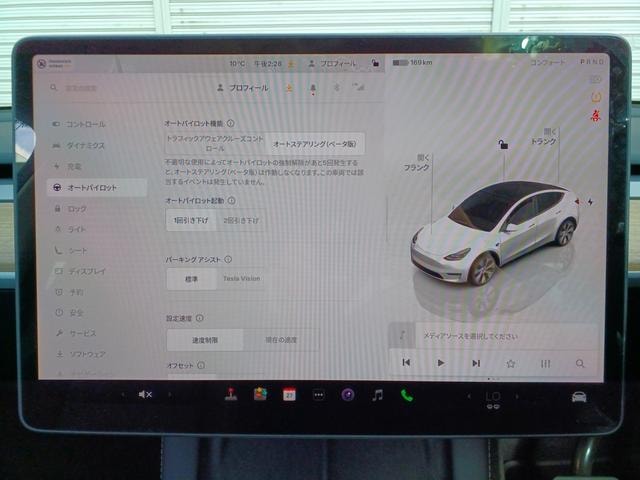Tap the lightning charge port icon
This screenshot has height=480, width=640.
click(590, 202)
